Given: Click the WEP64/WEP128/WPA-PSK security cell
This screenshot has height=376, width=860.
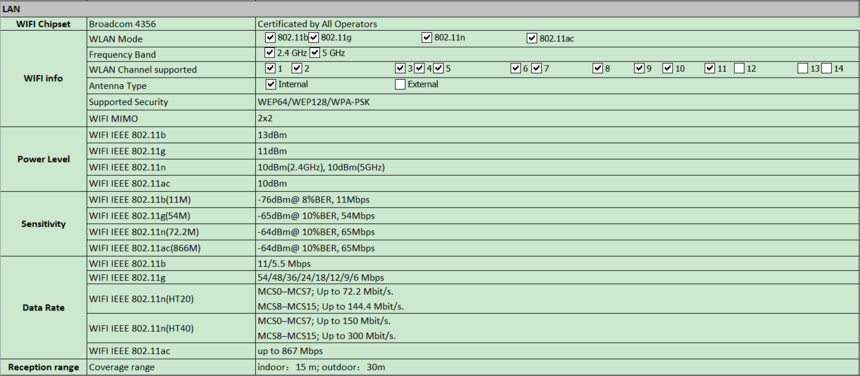Looking at the screenshot, I should click(x=557, y=102).
